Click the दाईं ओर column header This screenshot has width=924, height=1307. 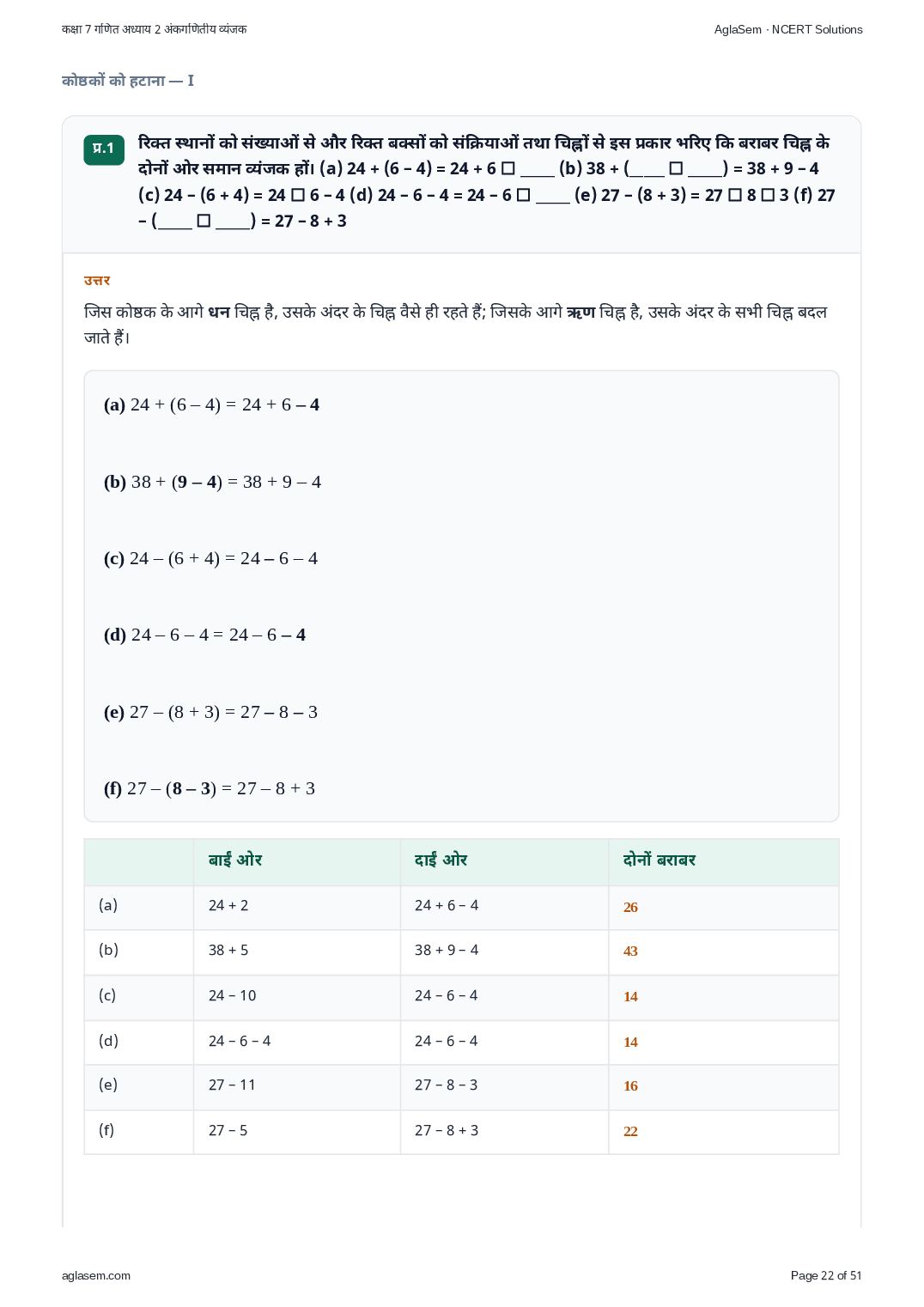tap(441, 860)
